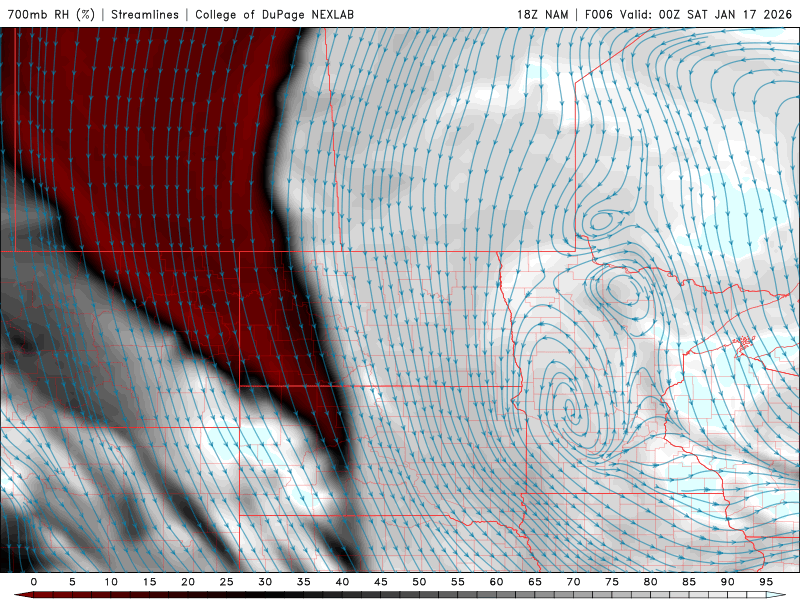The height and width of the screenshot is (600, 800).
Task: Click the "25" tick label on the legend
Action: pyautogui.click(x=227, y=582)
